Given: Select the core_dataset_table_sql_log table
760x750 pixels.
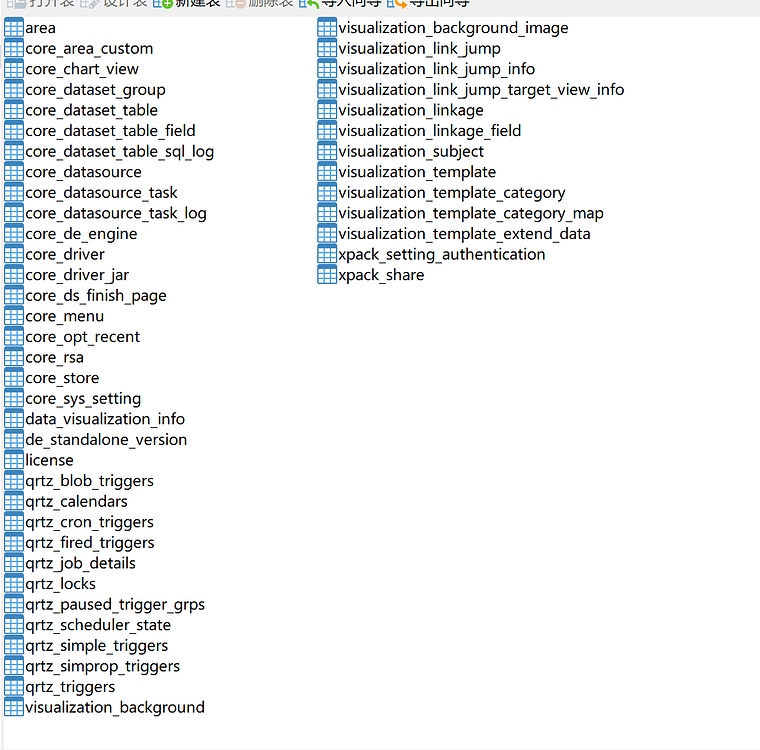Looking at the screenshot, I should (119, 151).
